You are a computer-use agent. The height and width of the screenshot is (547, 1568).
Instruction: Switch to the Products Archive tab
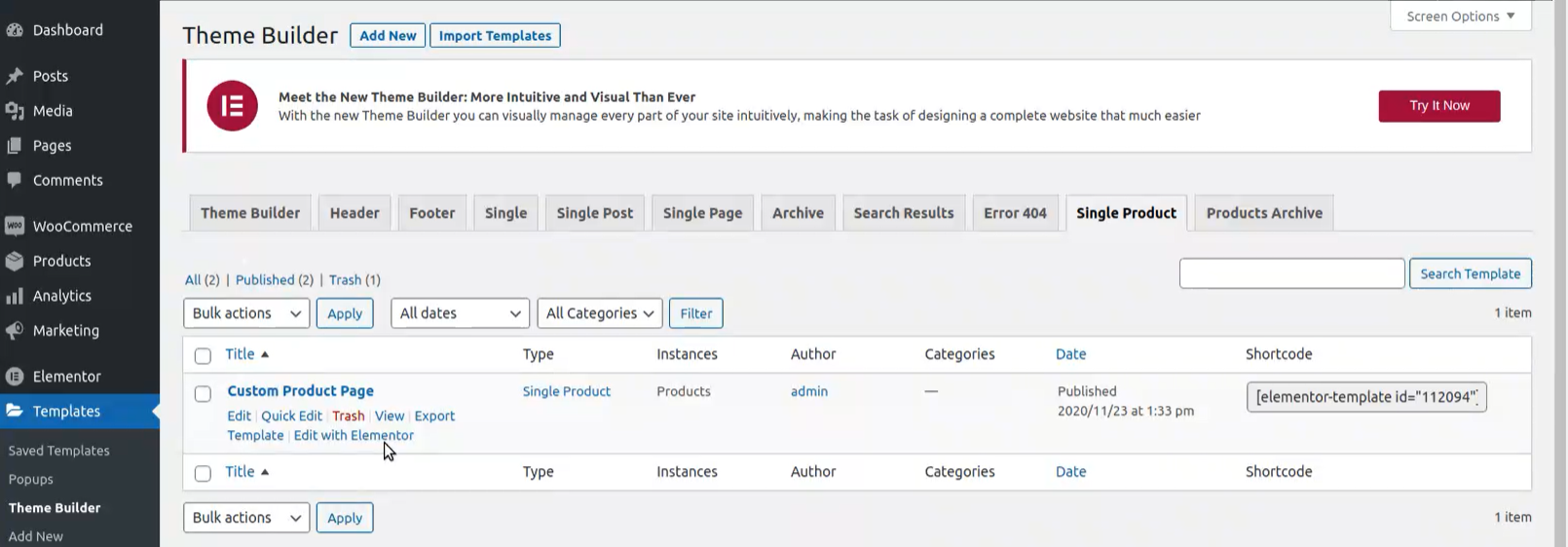click(x=1263, y=213)
